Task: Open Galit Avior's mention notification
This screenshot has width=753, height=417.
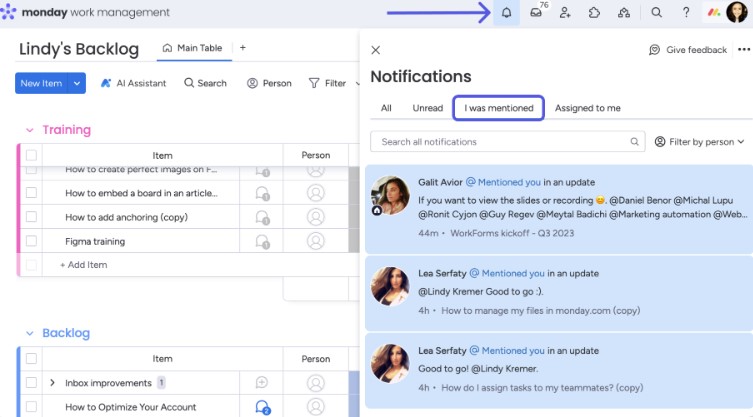Action: pos(559,209)
